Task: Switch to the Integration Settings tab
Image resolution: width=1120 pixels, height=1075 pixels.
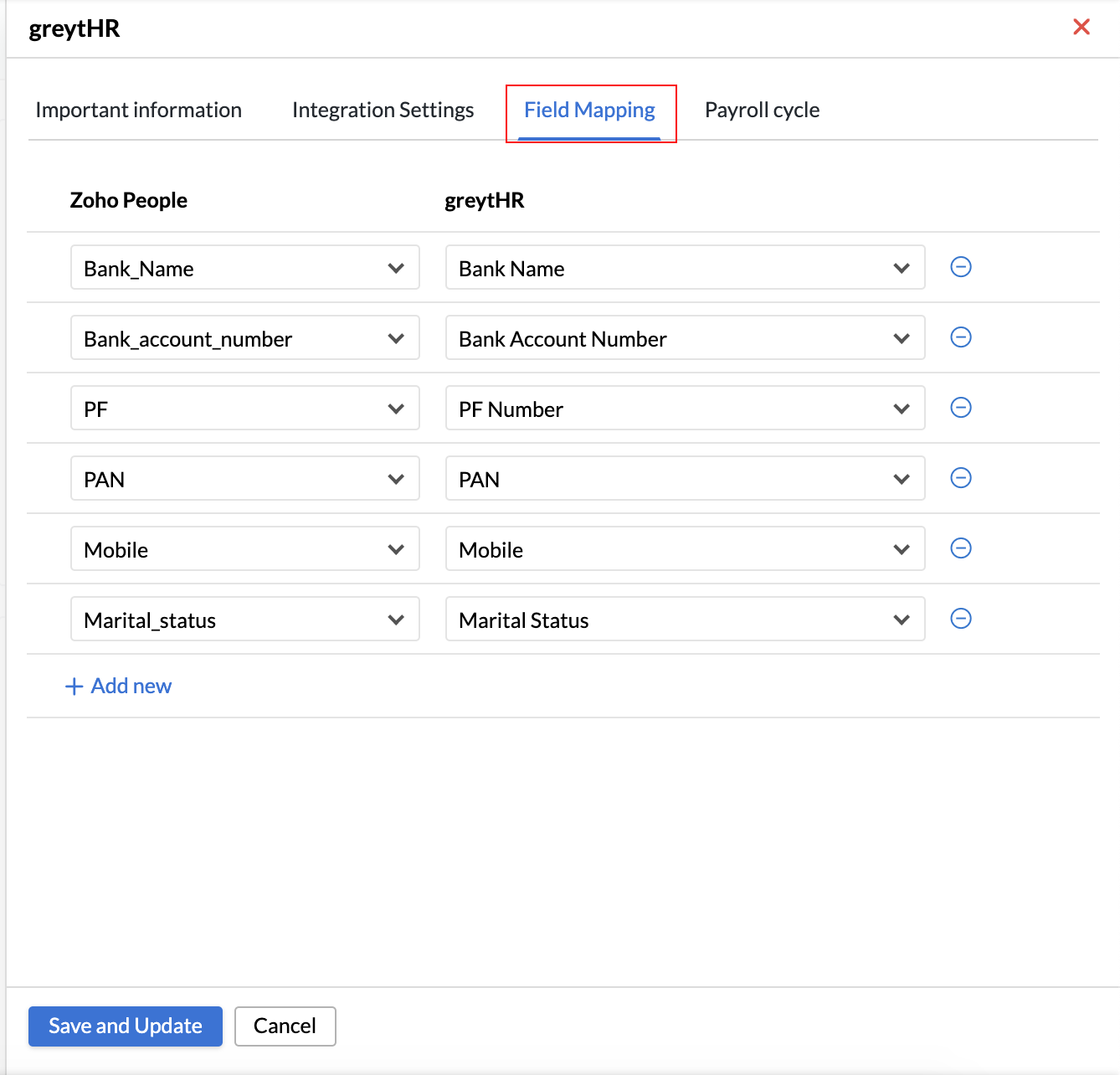Action: coord(383,111)
